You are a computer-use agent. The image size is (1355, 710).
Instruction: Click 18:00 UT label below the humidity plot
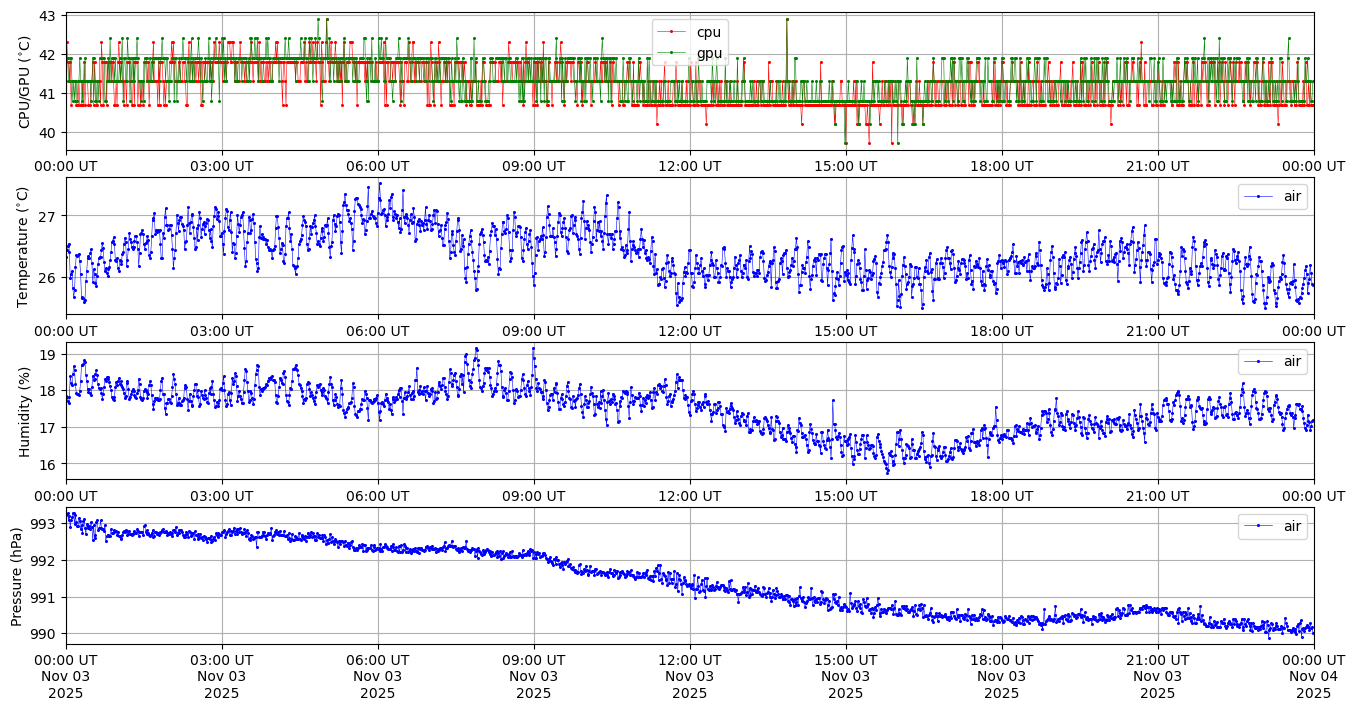pos(1001,495)
